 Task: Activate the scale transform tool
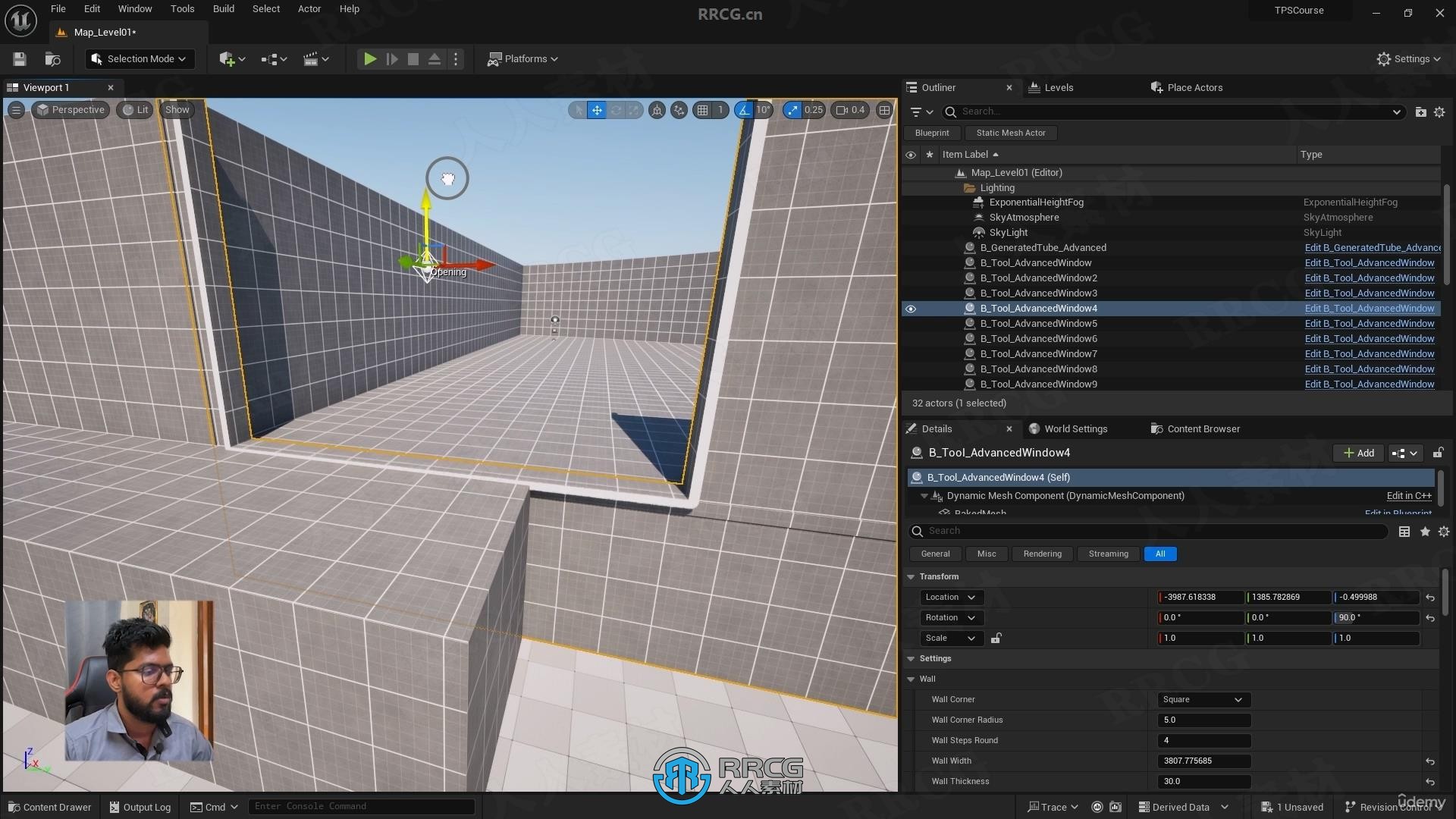[x=634, y=110]
